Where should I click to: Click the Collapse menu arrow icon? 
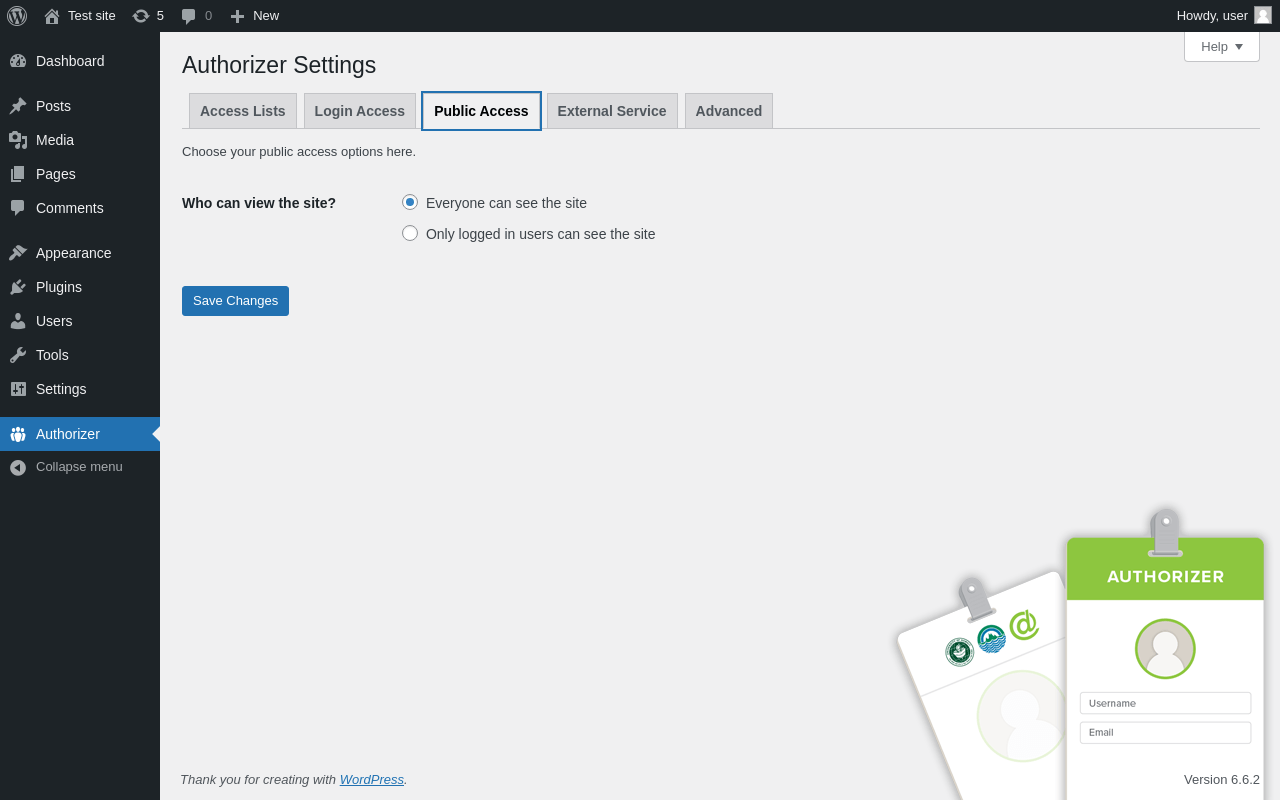18,467
